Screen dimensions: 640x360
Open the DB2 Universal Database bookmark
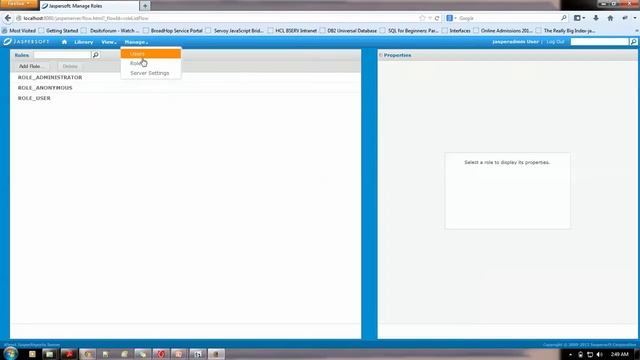(x=349, y=31)
